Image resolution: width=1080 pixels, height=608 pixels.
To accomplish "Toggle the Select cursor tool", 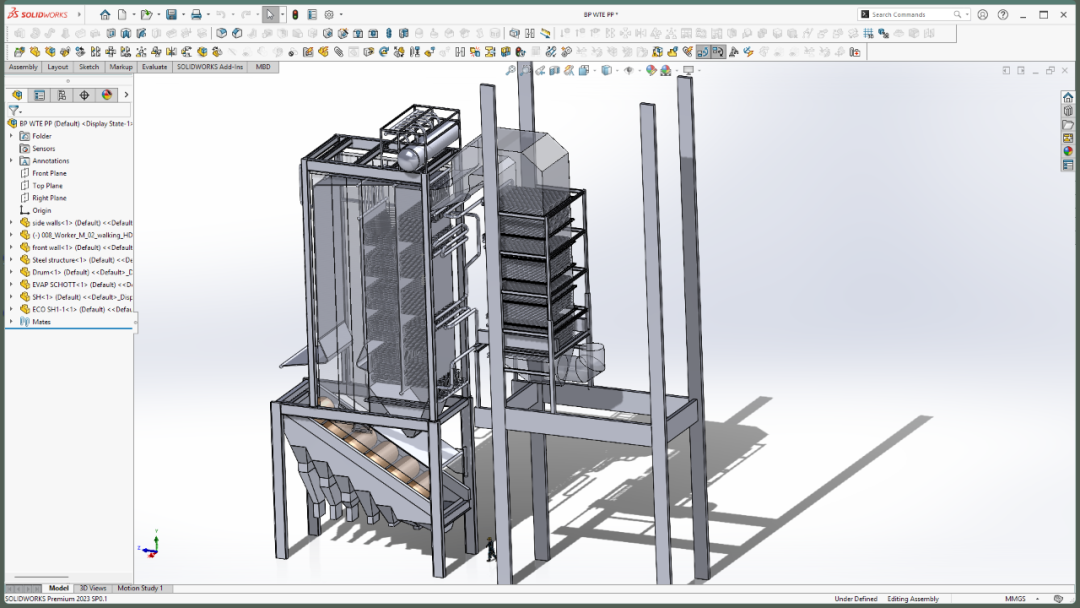I will click(x=270, y=14).
